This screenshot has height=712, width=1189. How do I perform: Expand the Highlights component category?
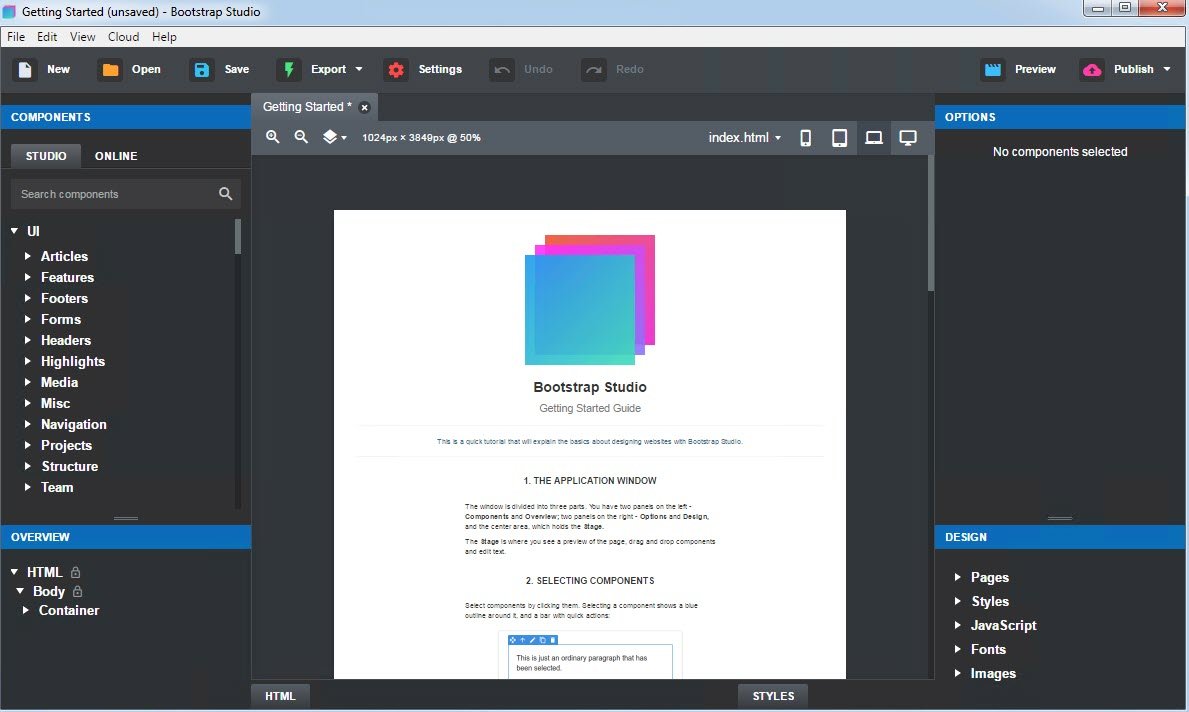(x=28, y=362)
